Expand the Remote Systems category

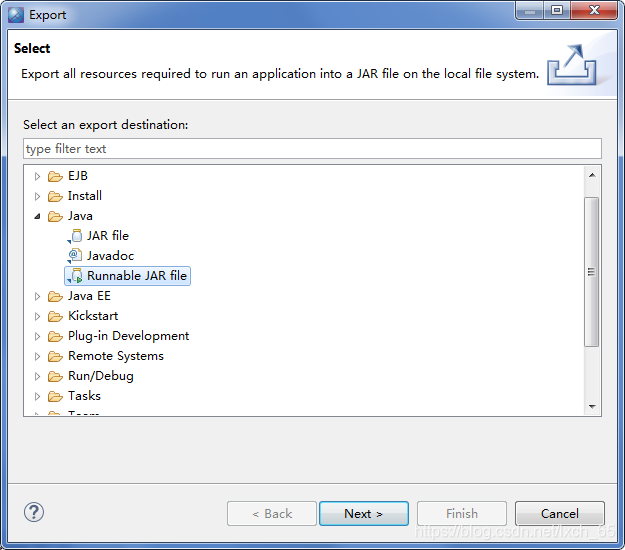[37, 356]
